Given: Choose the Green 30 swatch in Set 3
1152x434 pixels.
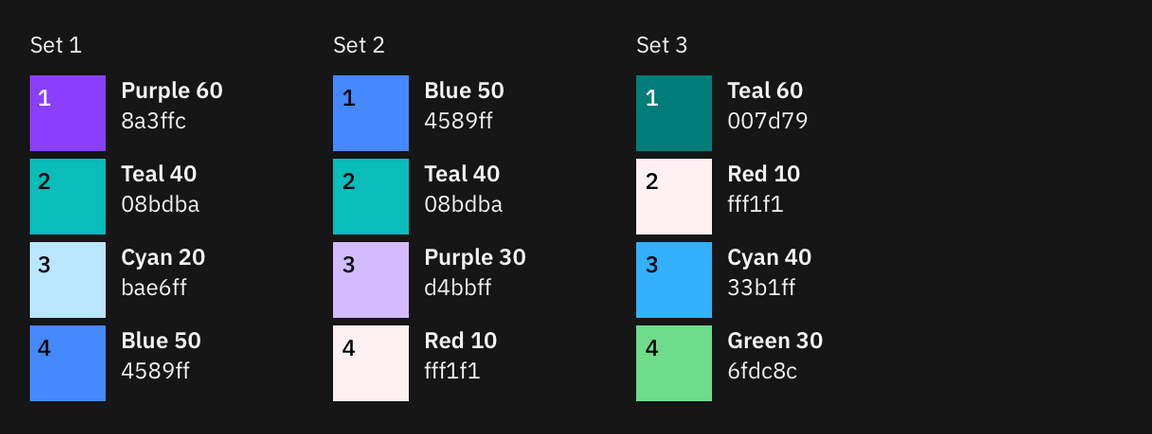Looking at the screenshot, I should pos(674,363).
